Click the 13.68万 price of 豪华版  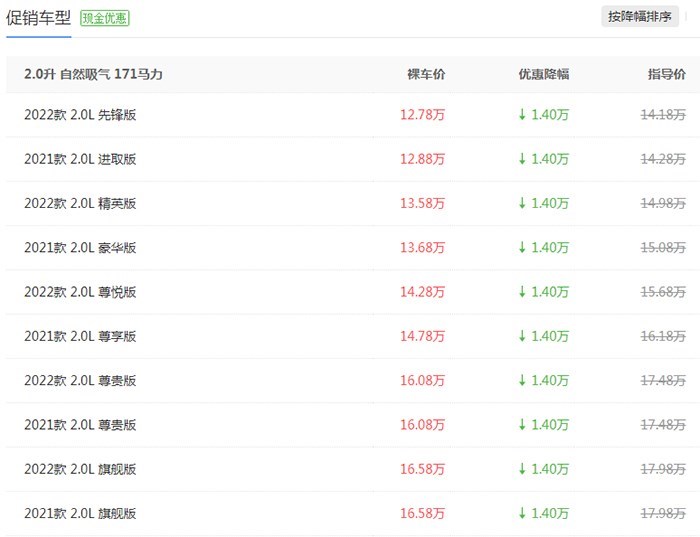click(x=422, y=247)
